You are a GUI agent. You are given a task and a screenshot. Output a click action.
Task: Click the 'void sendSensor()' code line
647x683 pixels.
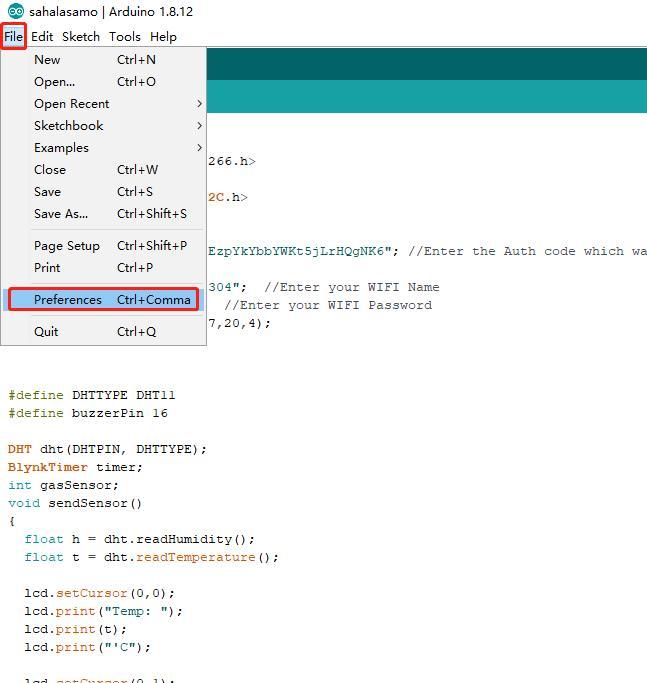pos(75,503)
